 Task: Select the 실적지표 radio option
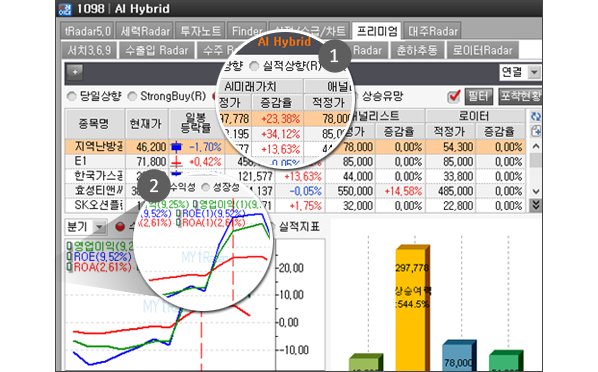tap(295, 227)
